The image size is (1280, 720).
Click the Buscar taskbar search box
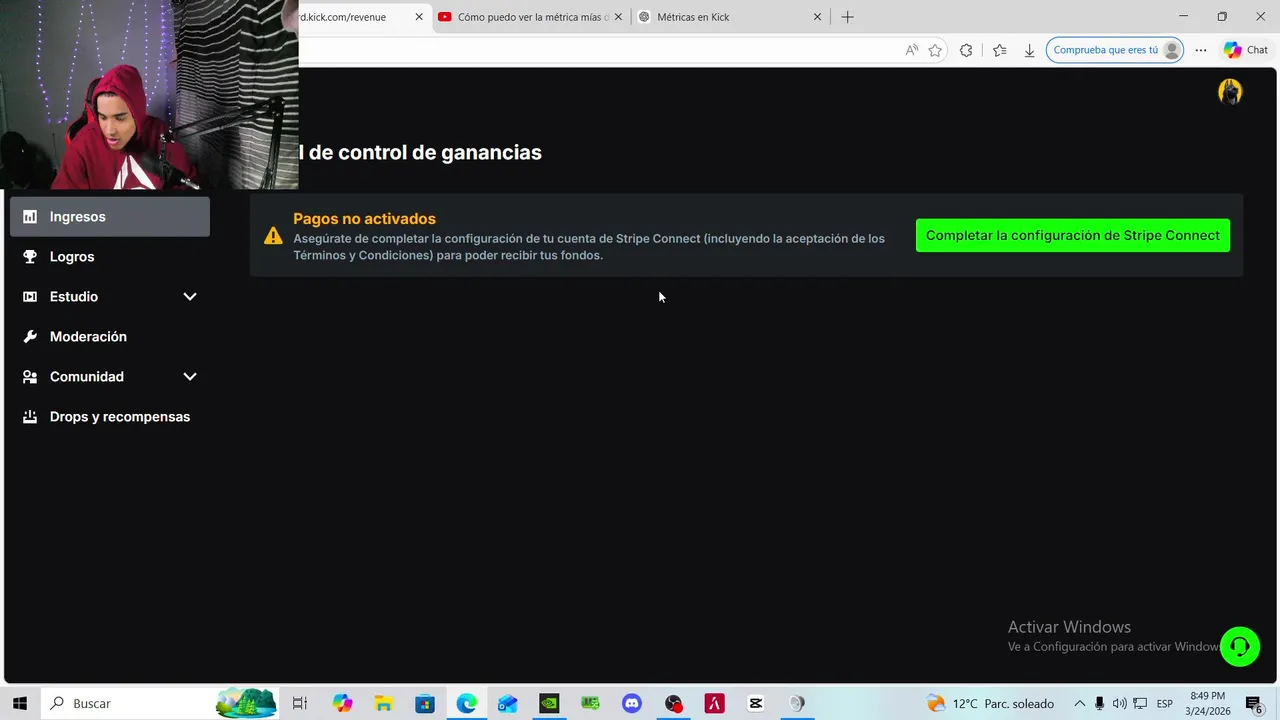coord(160,703)
